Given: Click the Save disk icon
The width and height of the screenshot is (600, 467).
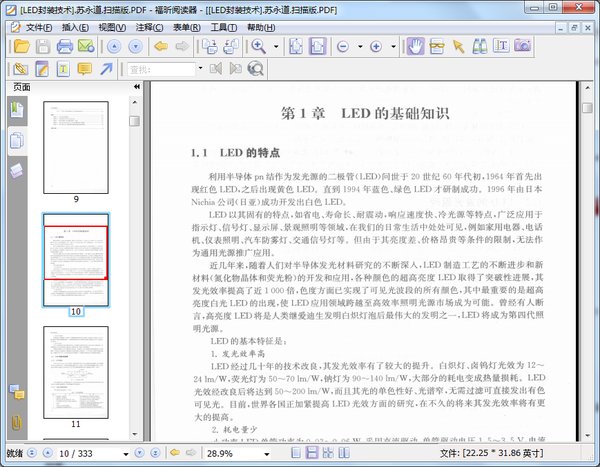Looking at the screenshot, I should pyautogui.click(x=43, y=46).
